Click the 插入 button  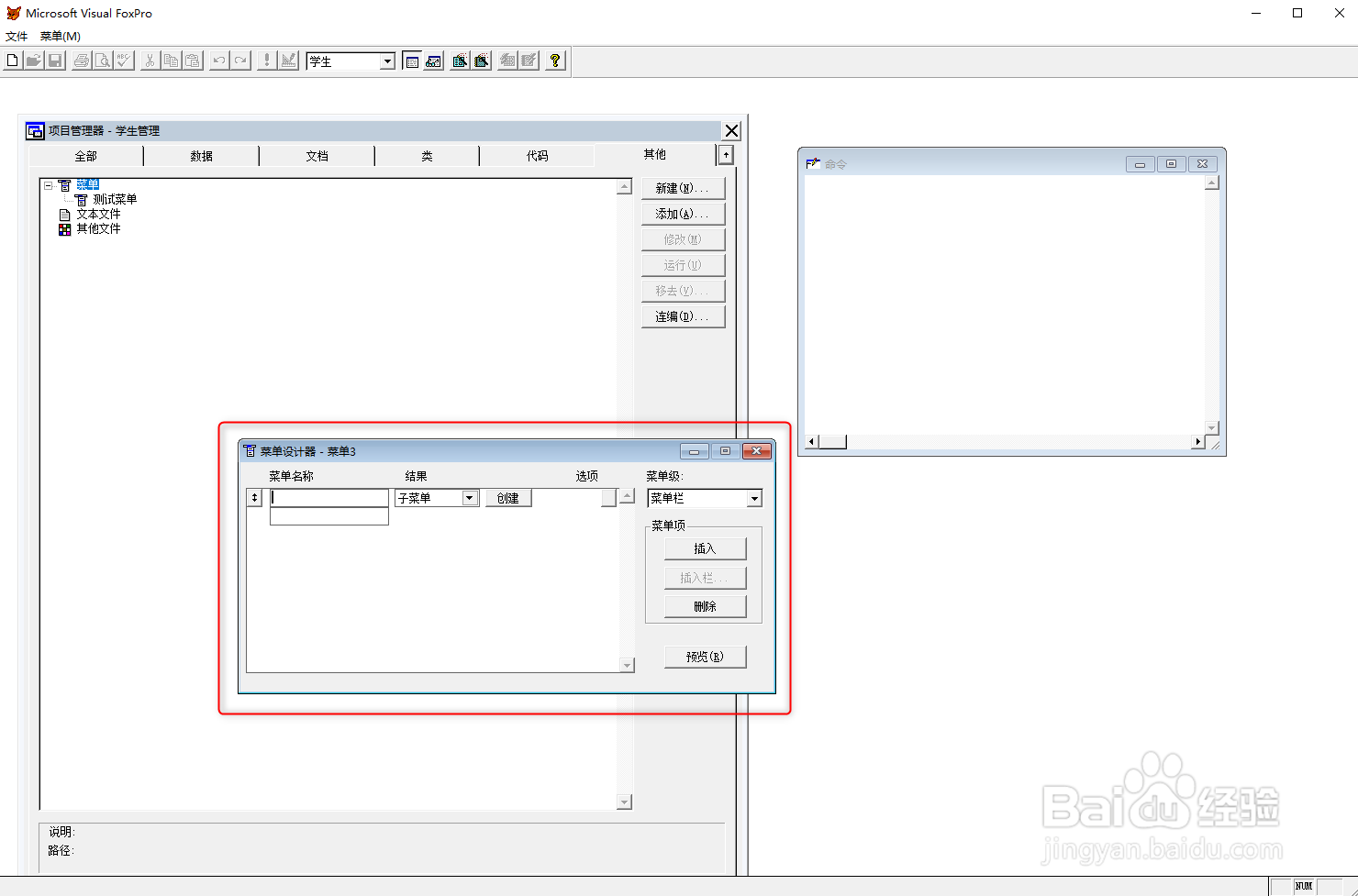705,548
